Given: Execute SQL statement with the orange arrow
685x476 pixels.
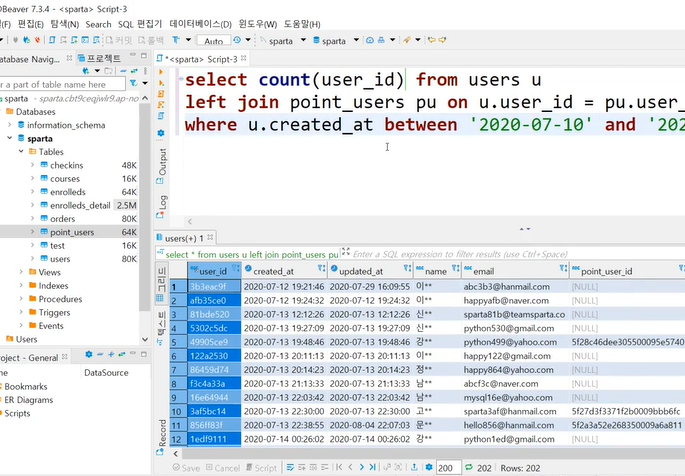Looking at the screenshot, I should (x=161, y=72).
